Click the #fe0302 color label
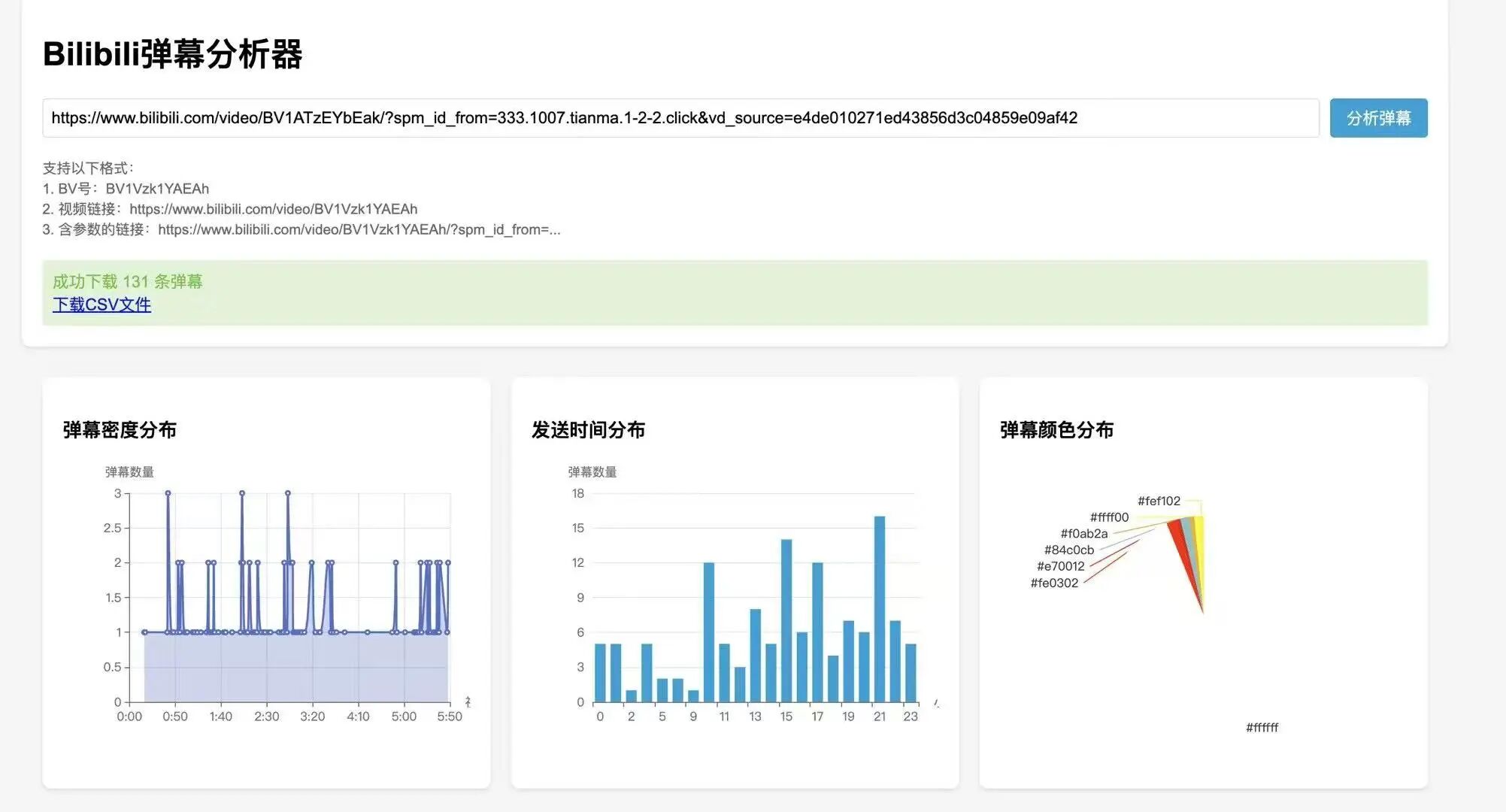Viewport: 1506px width, 812px height. pos(1053,583)
